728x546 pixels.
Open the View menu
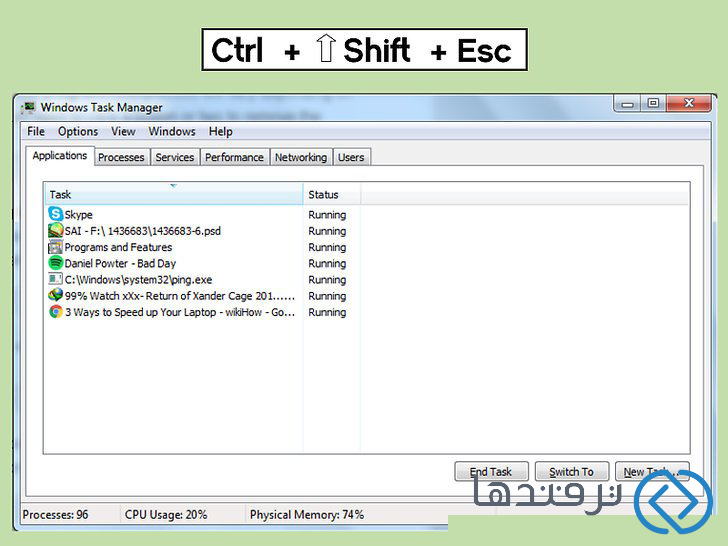[123, 131]
